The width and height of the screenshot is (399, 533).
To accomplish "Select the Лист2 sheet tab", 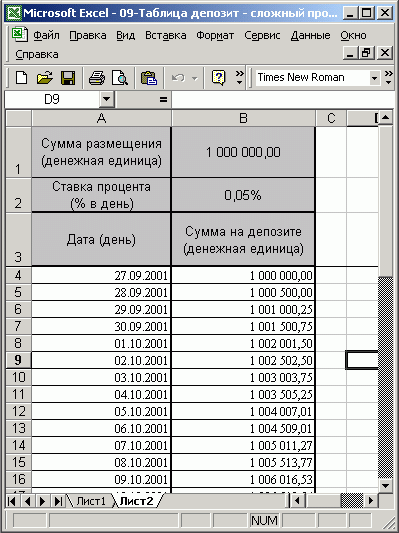I will click(136, 501).
